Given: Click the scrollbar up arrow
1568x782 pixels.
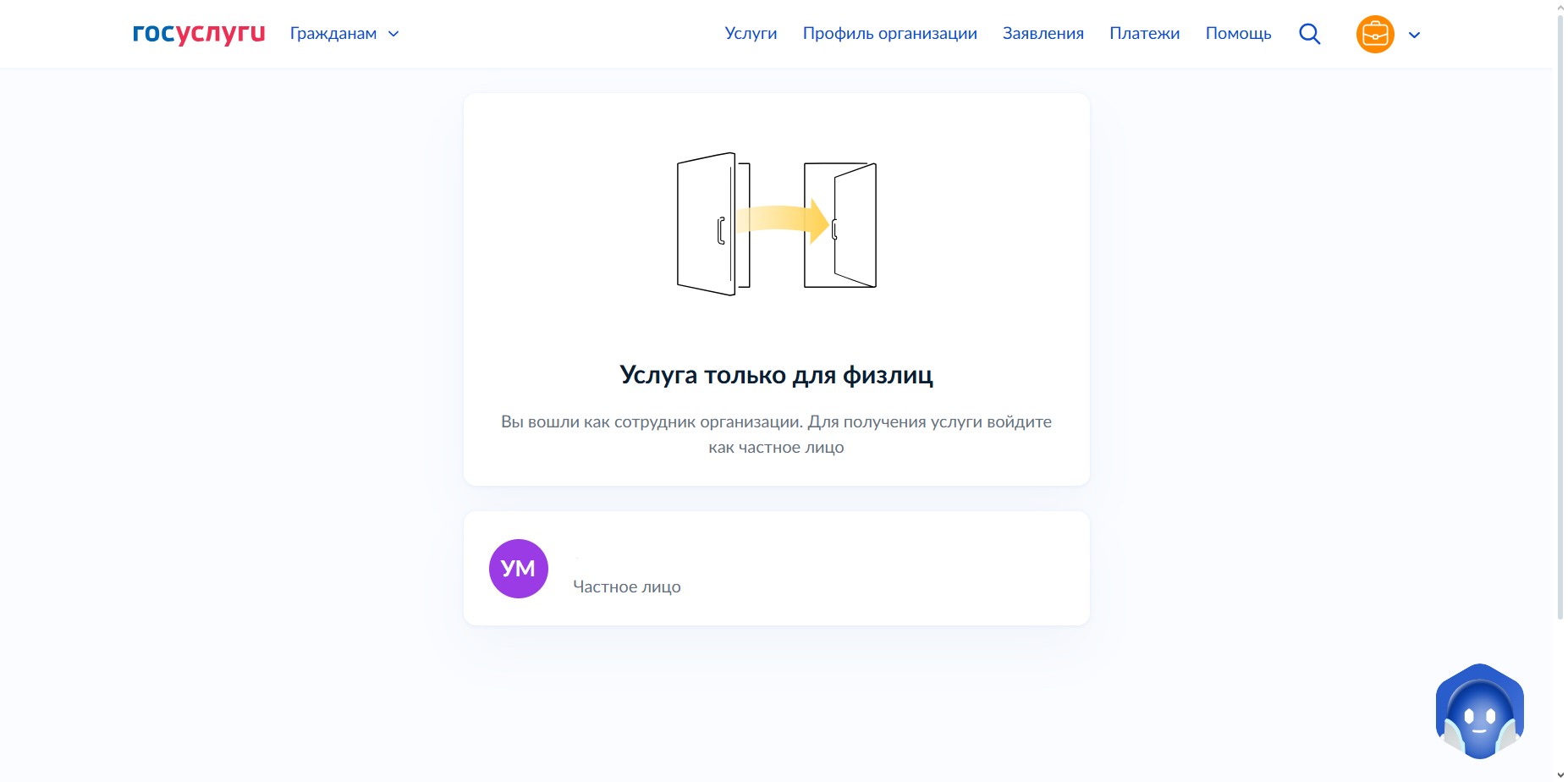Looking at the screenshot, I should (x=1560, y=7).
